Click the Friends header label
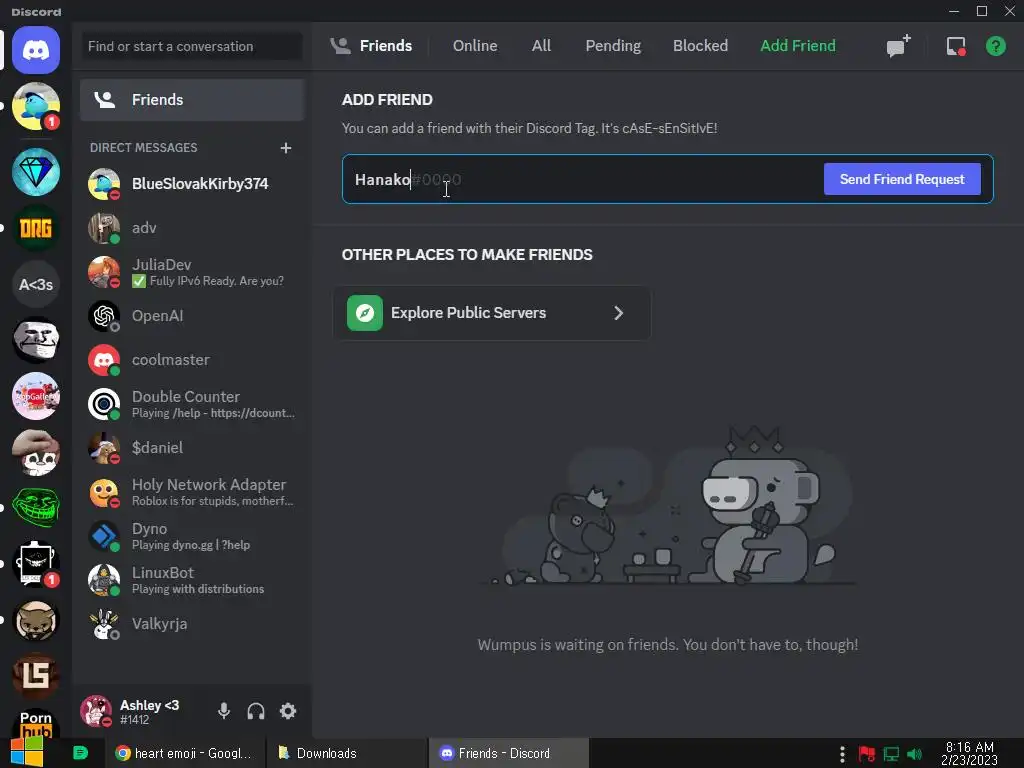1024x768 pixels. (385, 46)
